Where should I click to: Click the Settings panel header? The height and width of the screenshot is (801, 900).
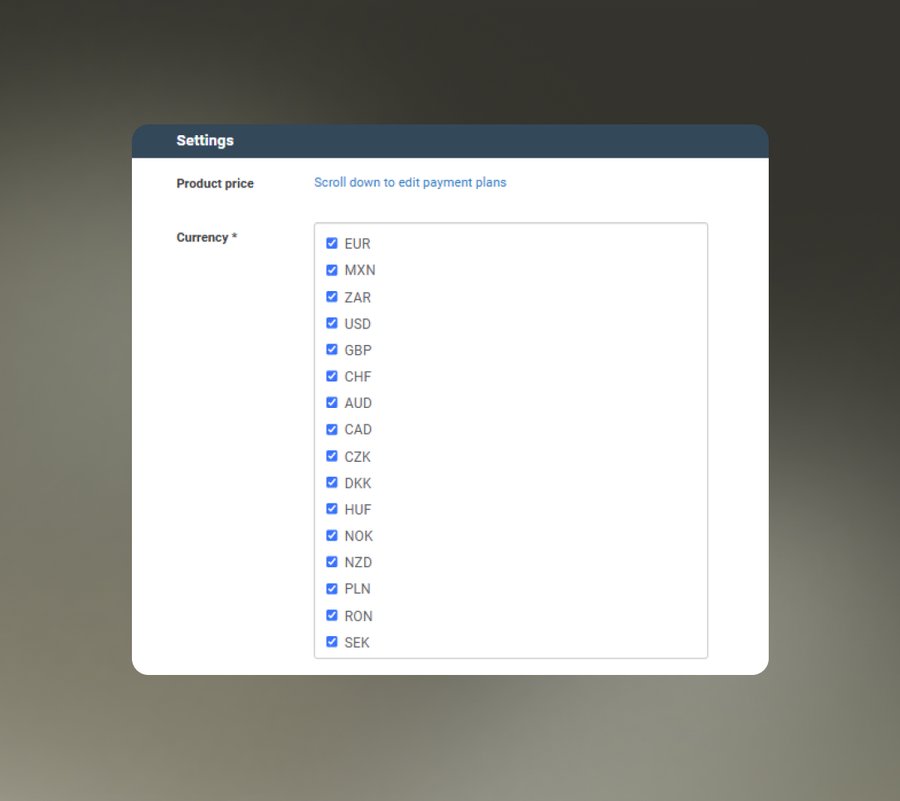pyautogui.click(x=450, y=141)
